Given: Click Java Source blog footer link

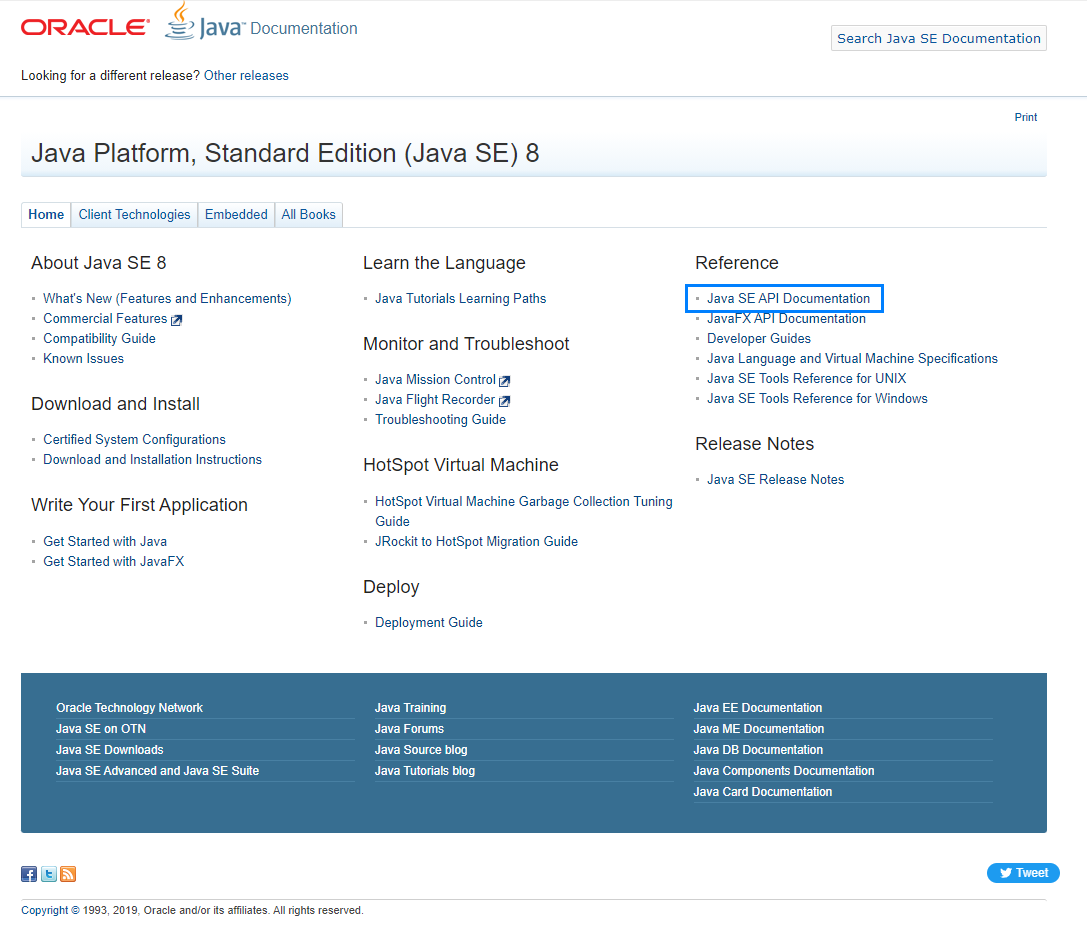Looking at the screenshot, I should [421, 750].
